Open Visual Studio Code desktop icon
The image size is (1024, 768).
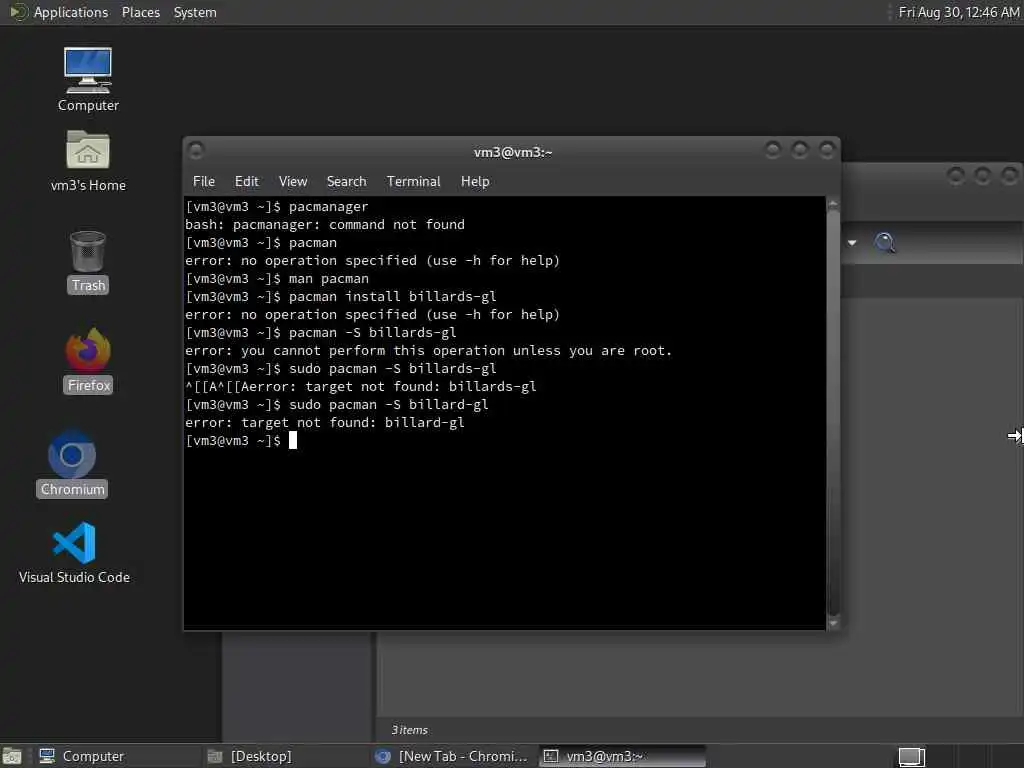pyautogui.click(x=74, y=552)
